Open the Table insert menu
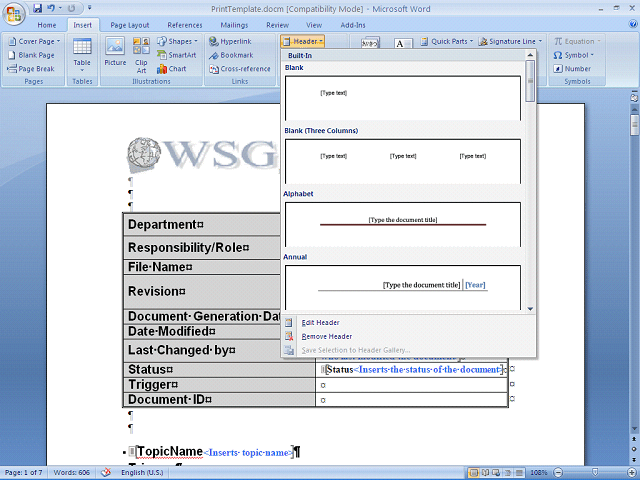Screen dimensions: 640x480 (82, 55)
